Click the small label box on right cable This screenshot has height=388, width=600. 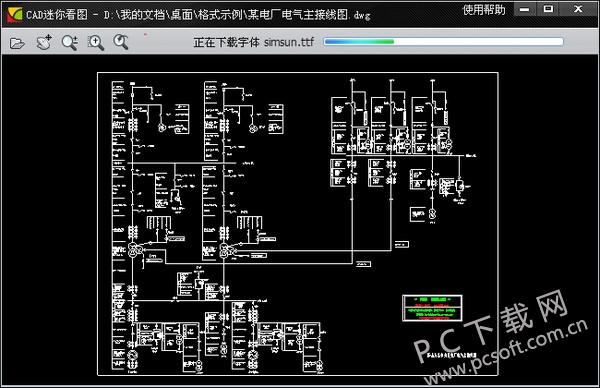tap(401, 244)
